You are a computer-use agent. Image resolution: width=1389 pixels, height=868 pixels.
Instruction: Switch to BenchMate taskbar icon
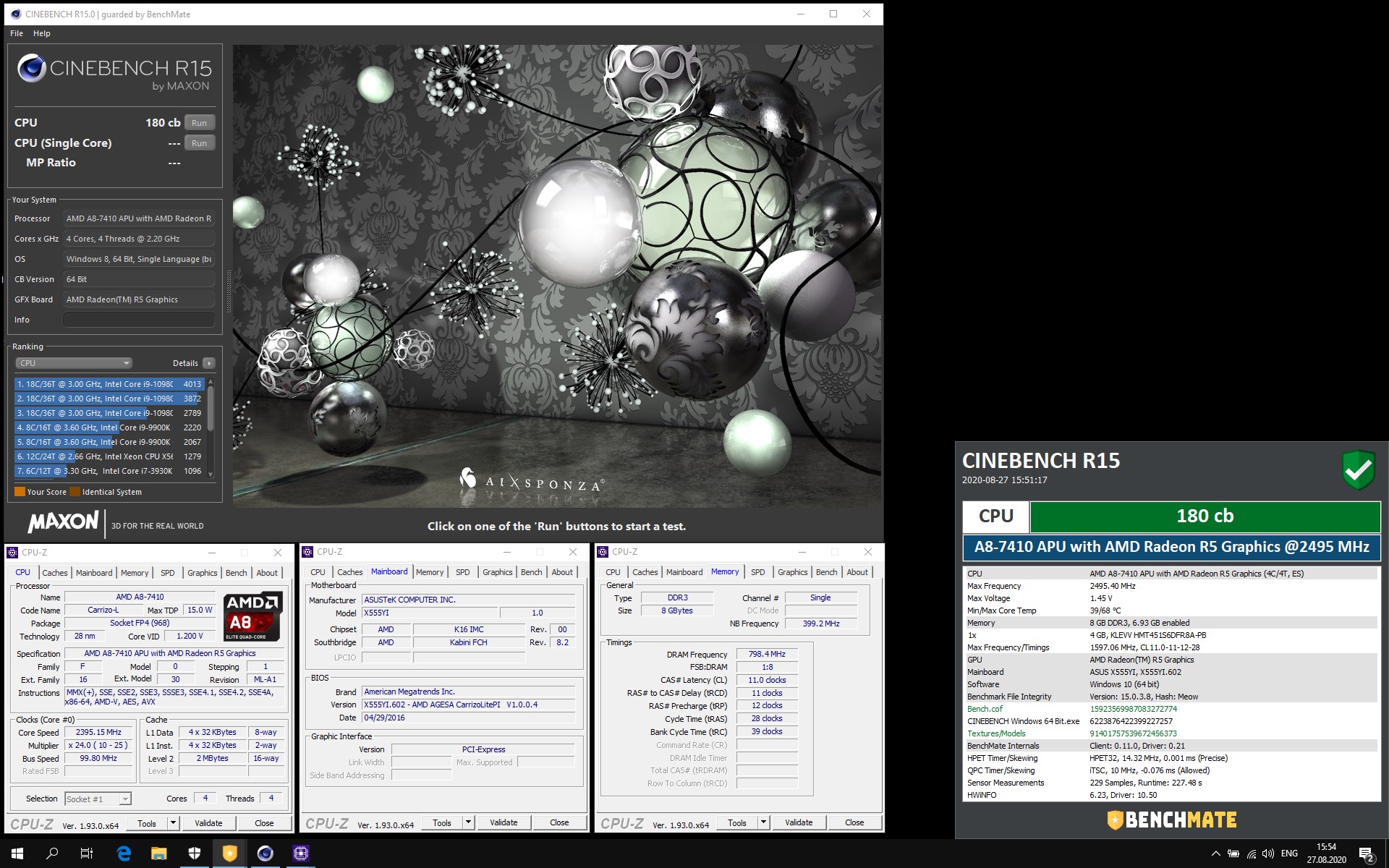coord(229,854)
